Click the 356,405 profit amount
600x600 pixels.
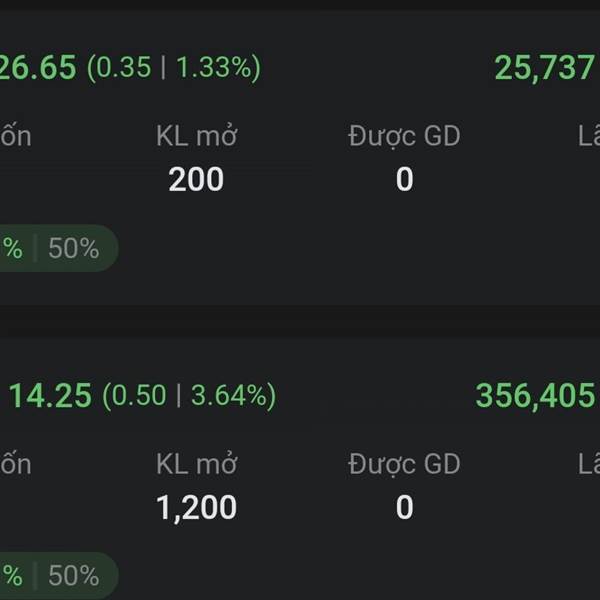535,395
